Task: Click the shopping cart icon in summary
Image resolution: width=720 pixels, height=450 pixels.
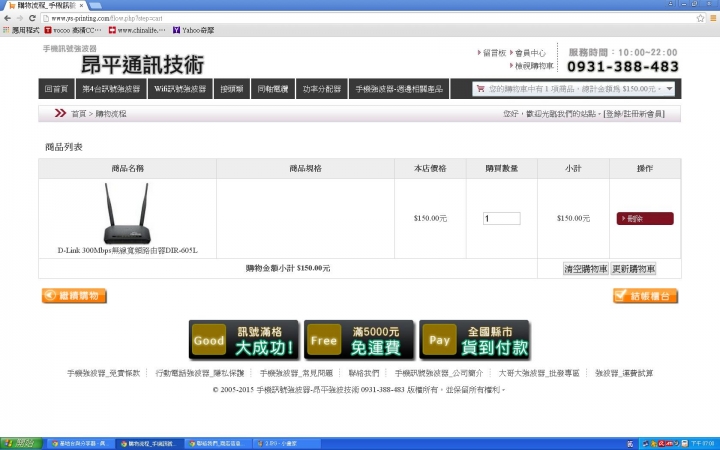Action: coord(480,89)
